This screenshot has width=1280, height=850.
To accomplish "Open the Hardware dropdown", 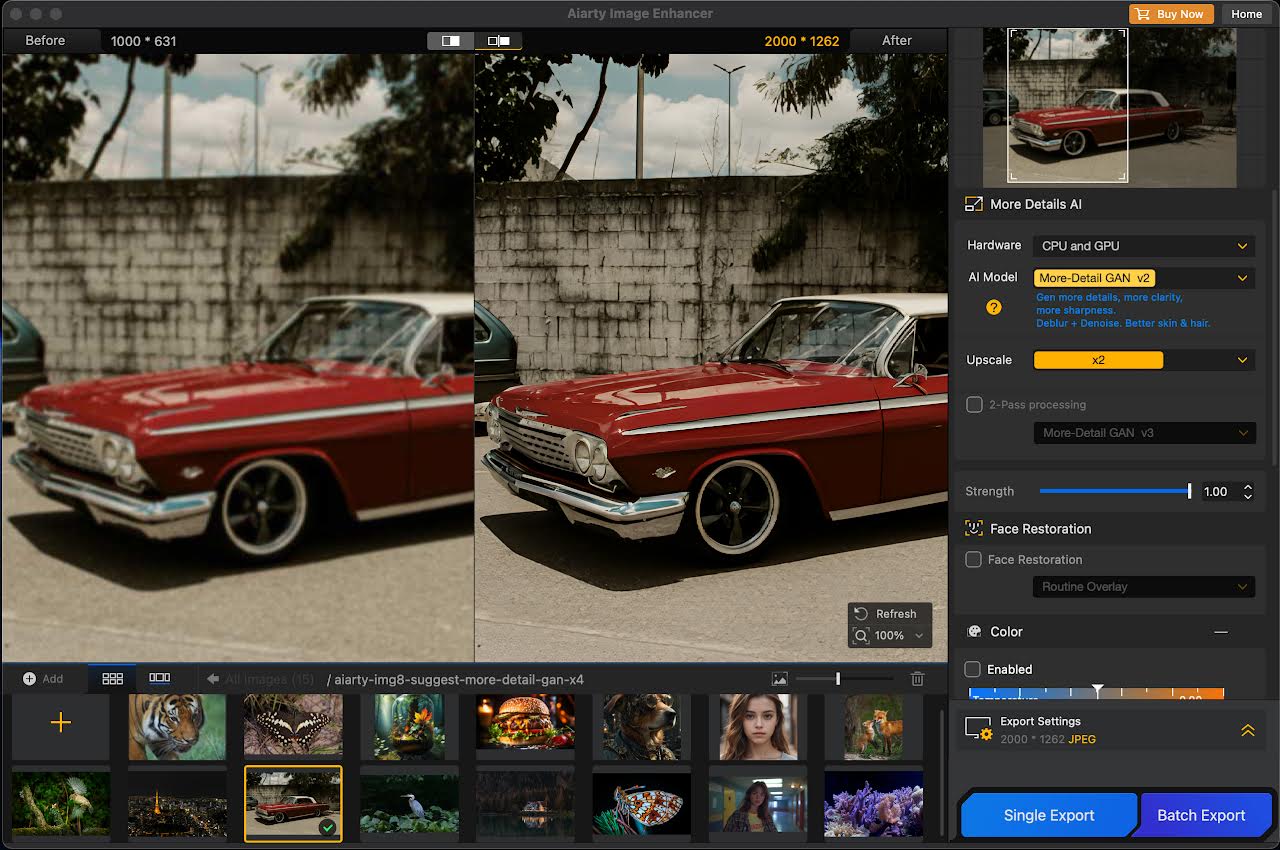I will tap(1144, 245).
